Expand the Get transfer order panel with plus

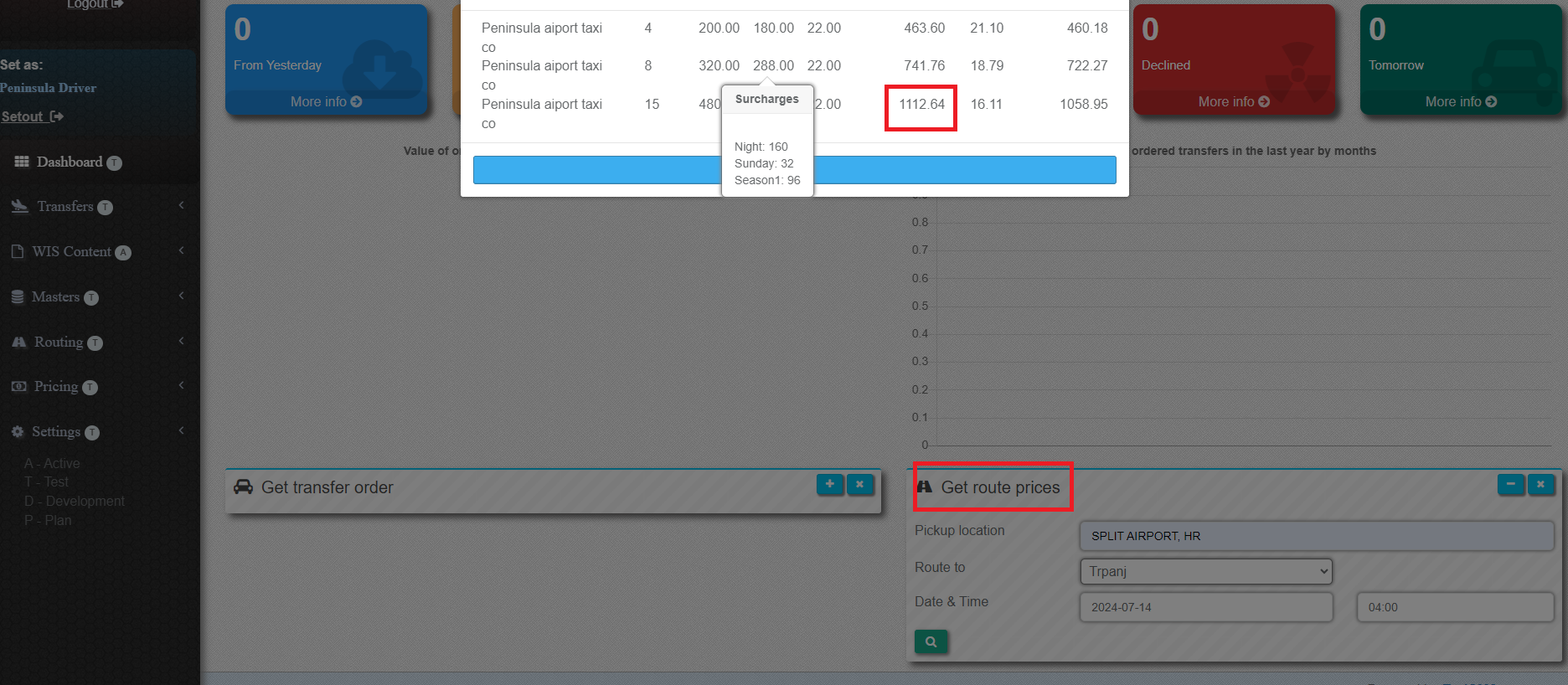click(829, 484)
